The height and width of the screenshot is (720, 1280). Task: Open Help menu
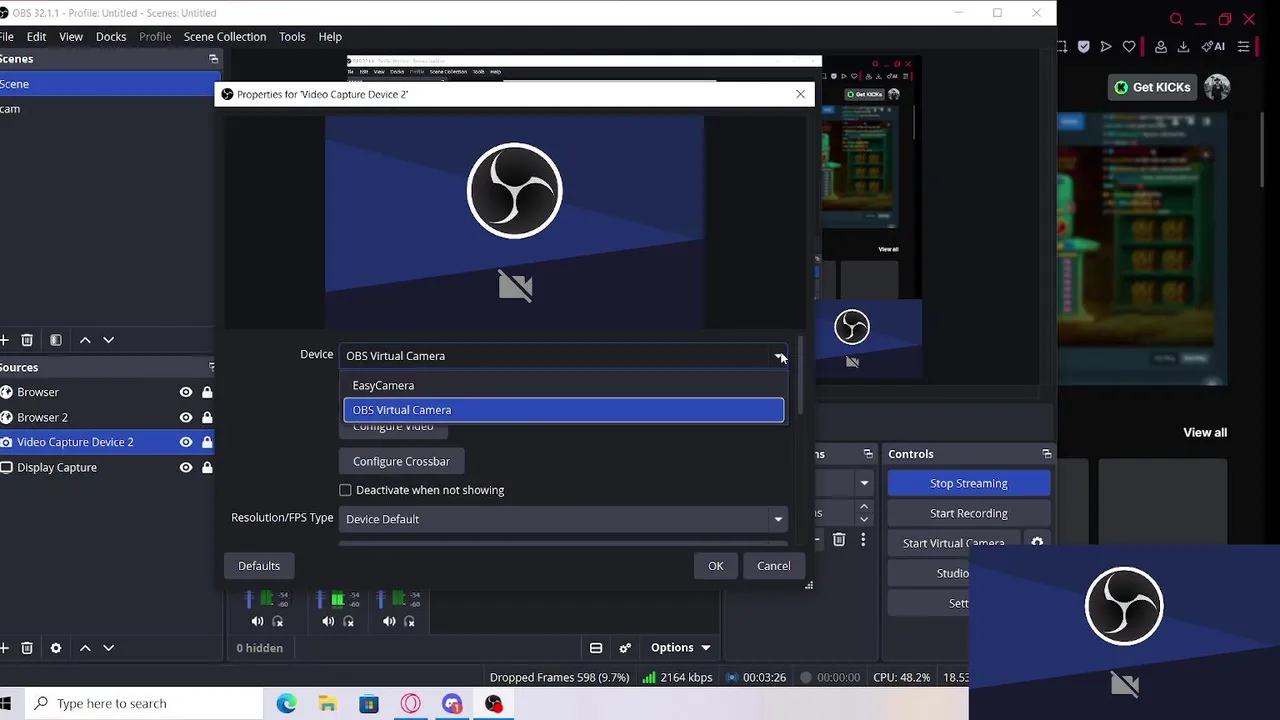click(x=330, y=37)
